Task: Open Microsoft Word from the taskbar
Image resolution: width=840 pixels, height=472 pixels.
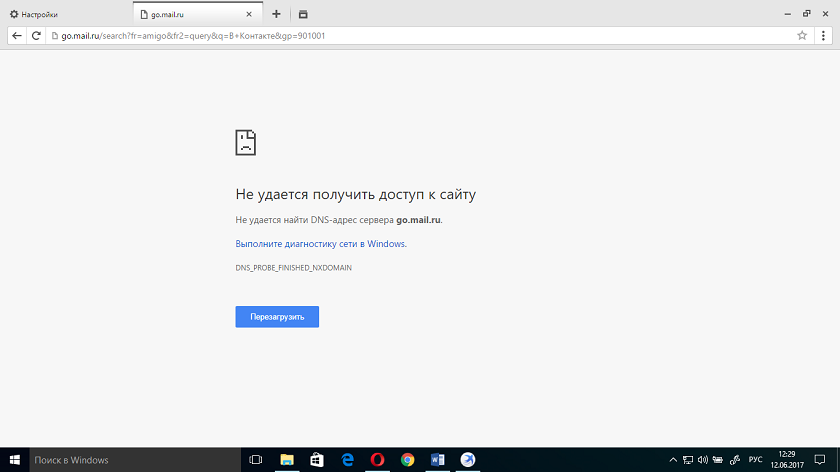Action: coord(438,460)
